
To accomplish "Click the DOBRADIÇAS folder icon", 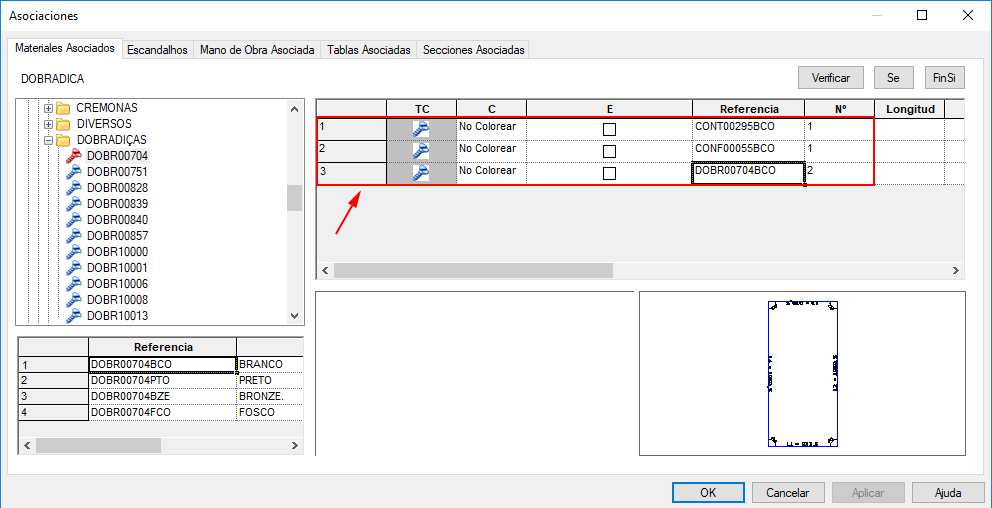I will [x=62, y=140].
